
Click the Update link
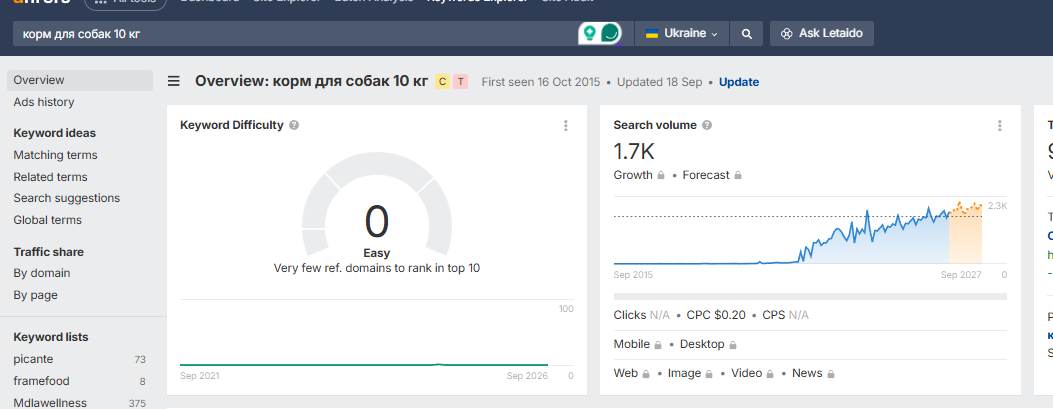point(739,82)
